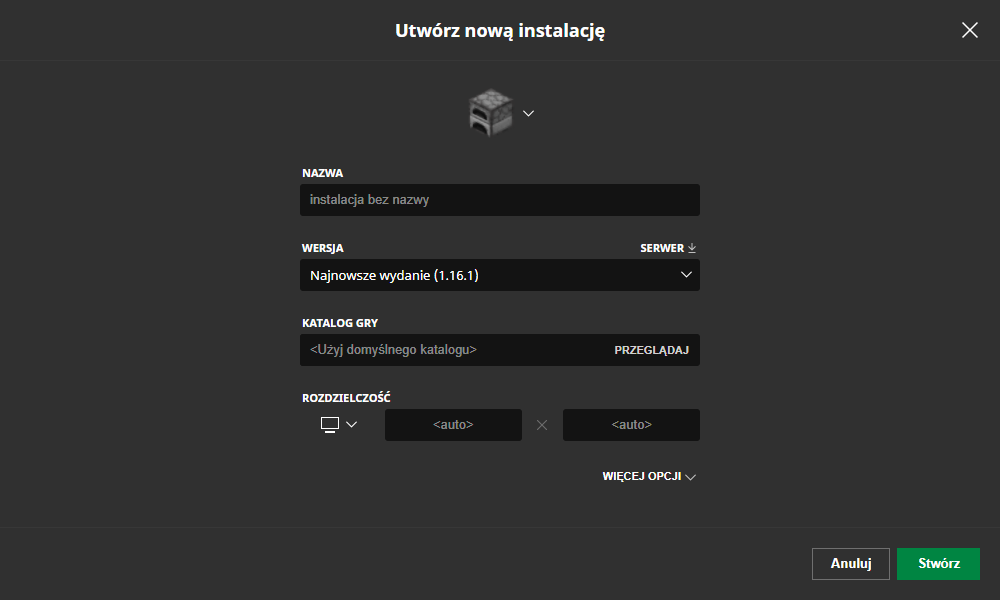Cancel with the Anuluj button
Viewport: 1000px width, 600px height.
851,564
